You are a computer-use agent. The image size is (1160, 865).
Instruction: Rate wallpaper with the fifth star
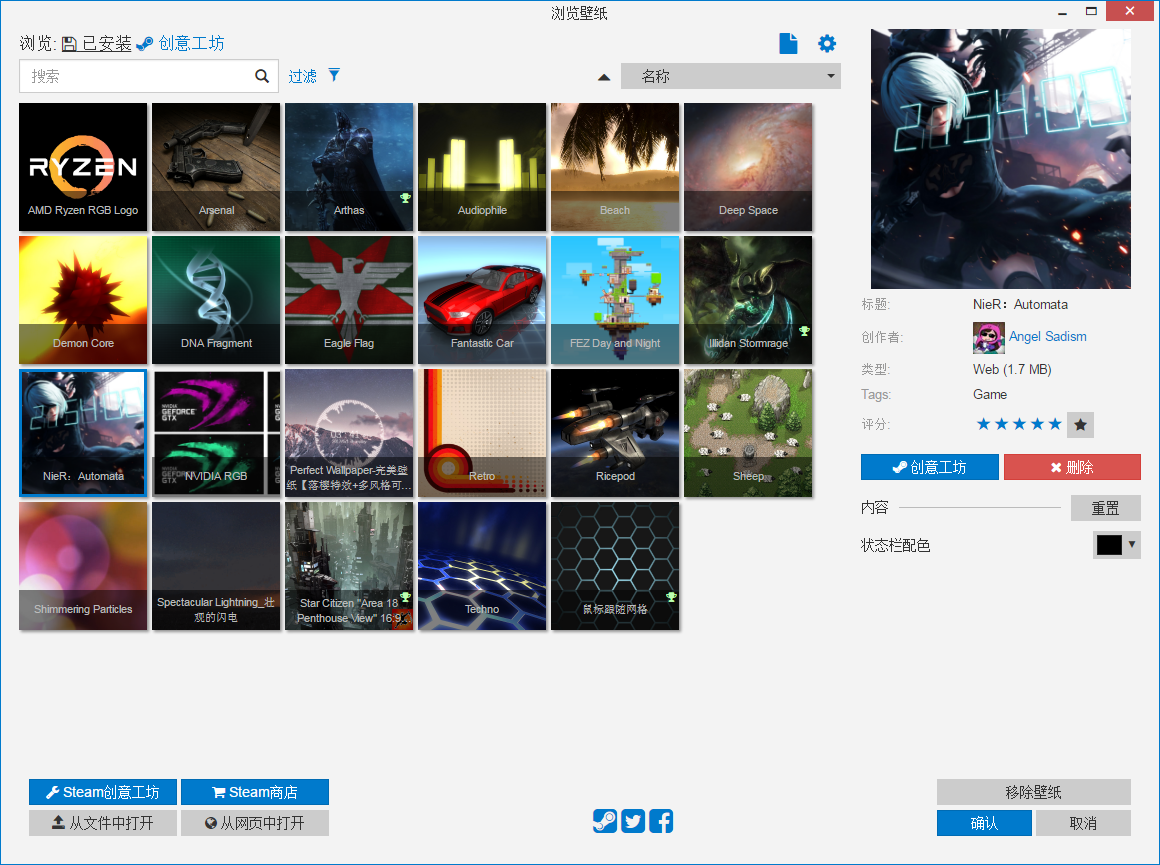pos(1055,424)
